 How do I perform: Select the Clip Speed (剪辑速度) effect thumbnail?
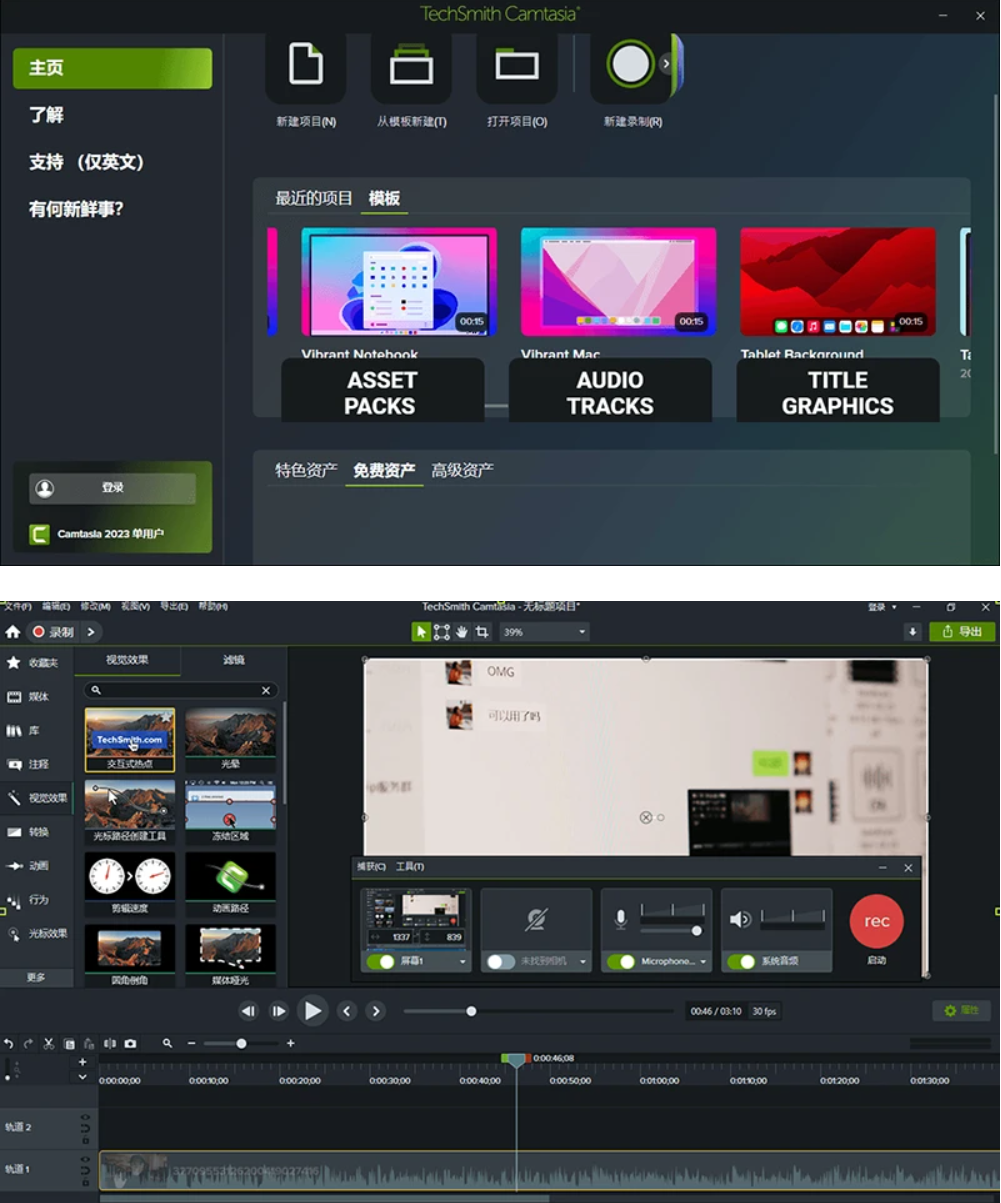[x=130, y=878]
